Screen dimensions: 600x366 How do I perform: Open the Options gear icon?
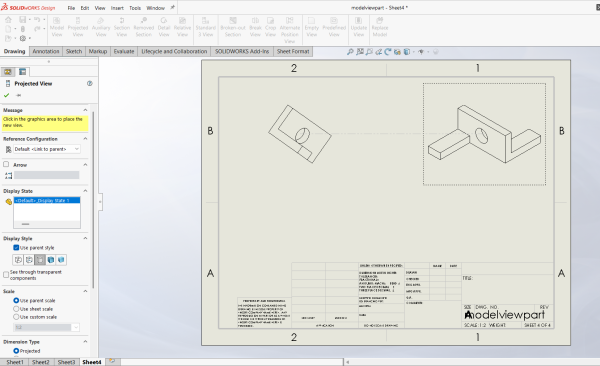[x=23, y=38]
